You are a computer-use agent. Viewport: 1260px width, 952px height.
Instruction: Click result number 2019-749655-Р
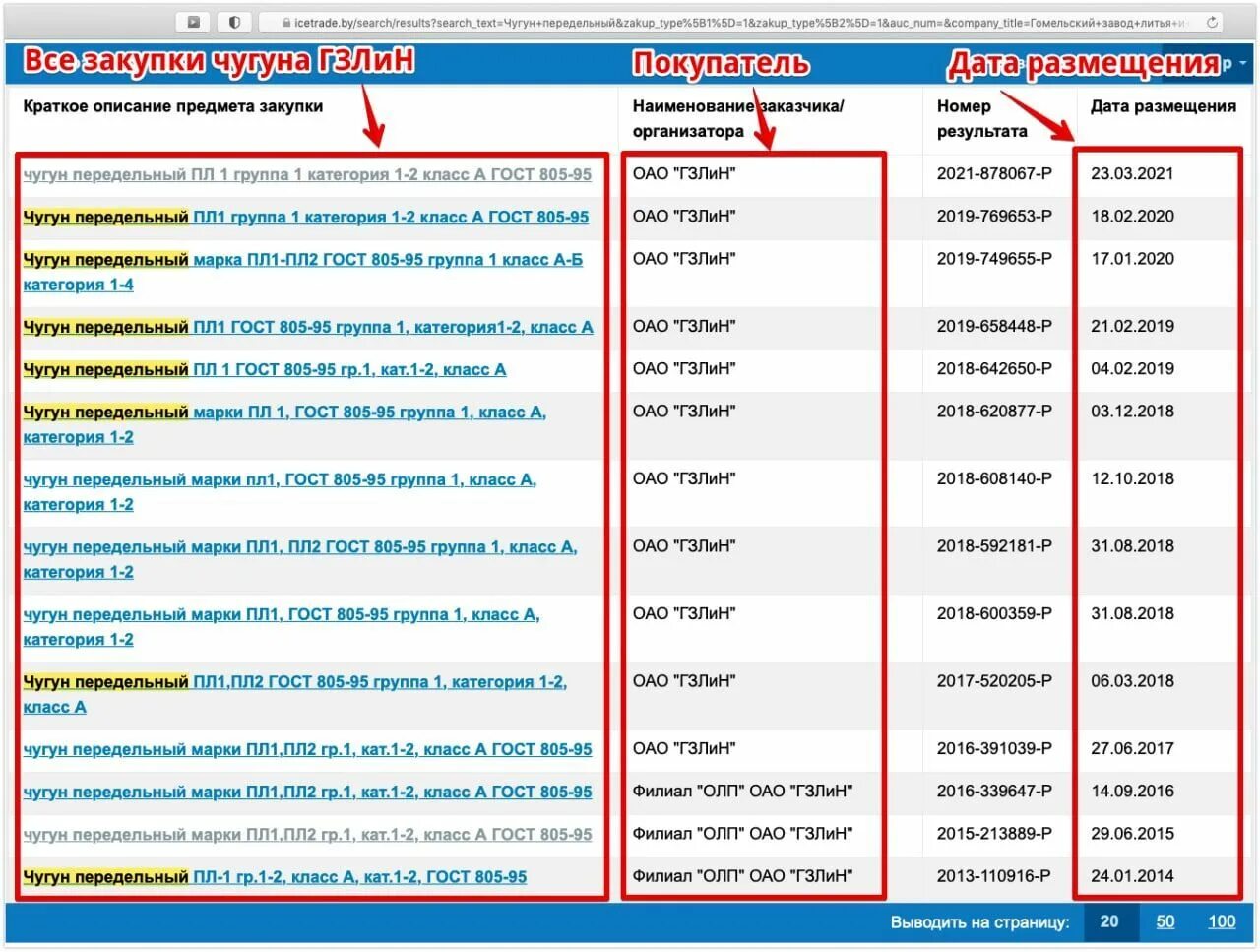[x=994, y=258]
